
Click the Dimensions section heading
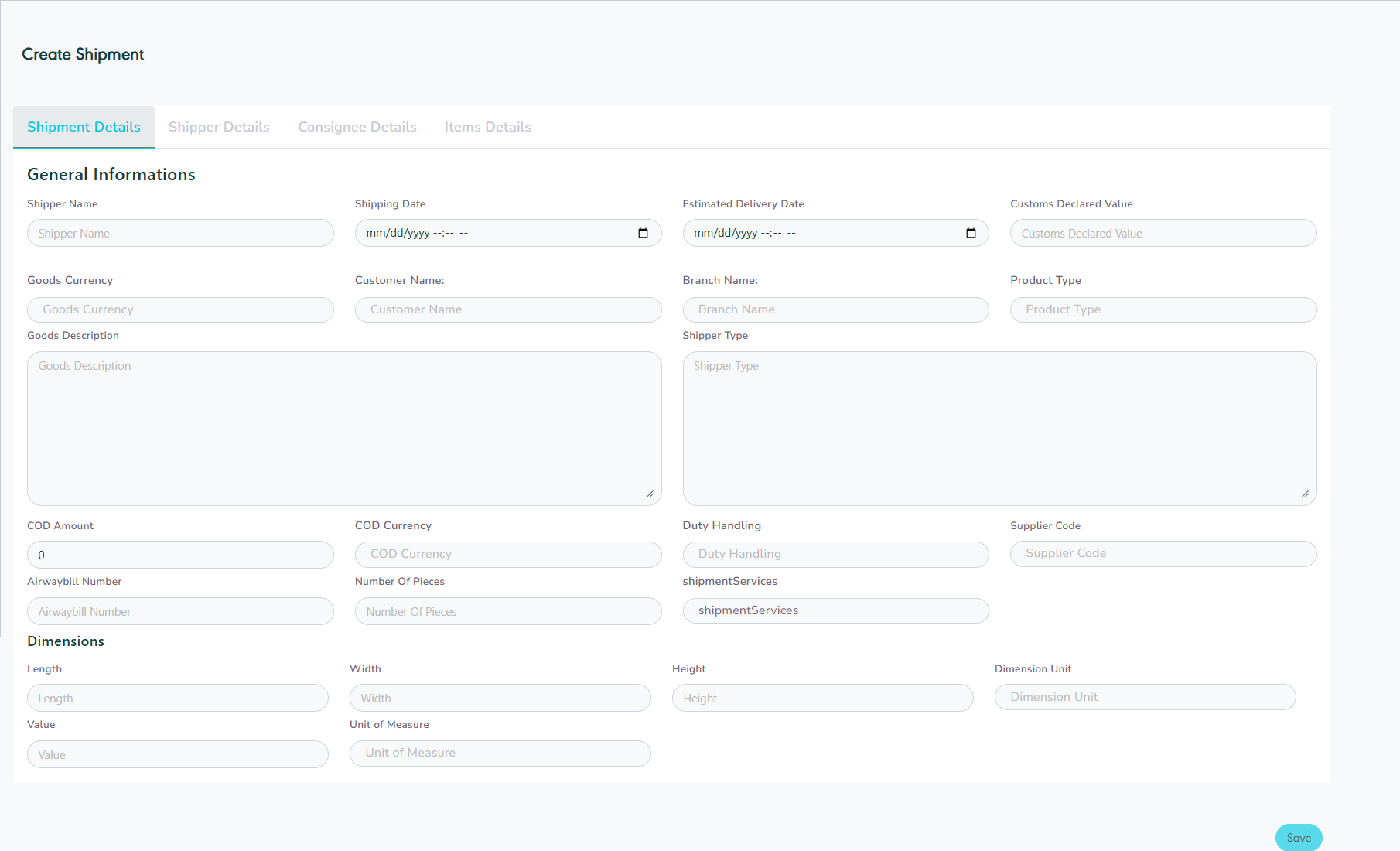coord(66,641)
